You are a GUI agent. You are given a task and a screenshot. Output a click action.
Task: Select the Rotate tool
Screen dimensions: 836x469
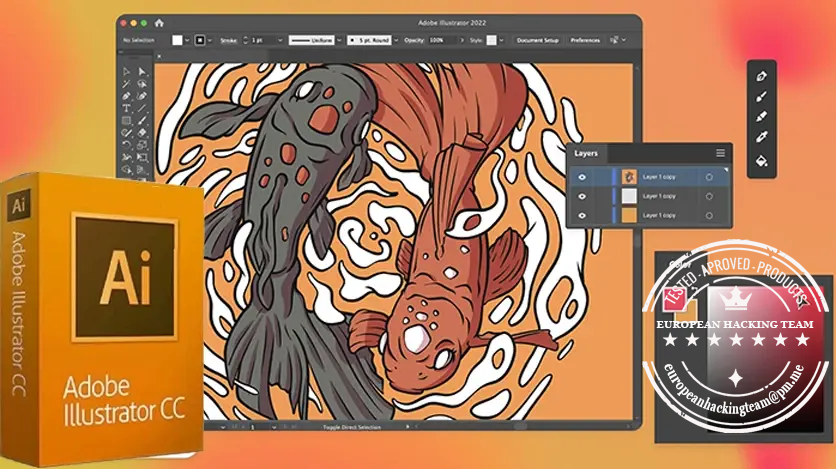(126, 145)
